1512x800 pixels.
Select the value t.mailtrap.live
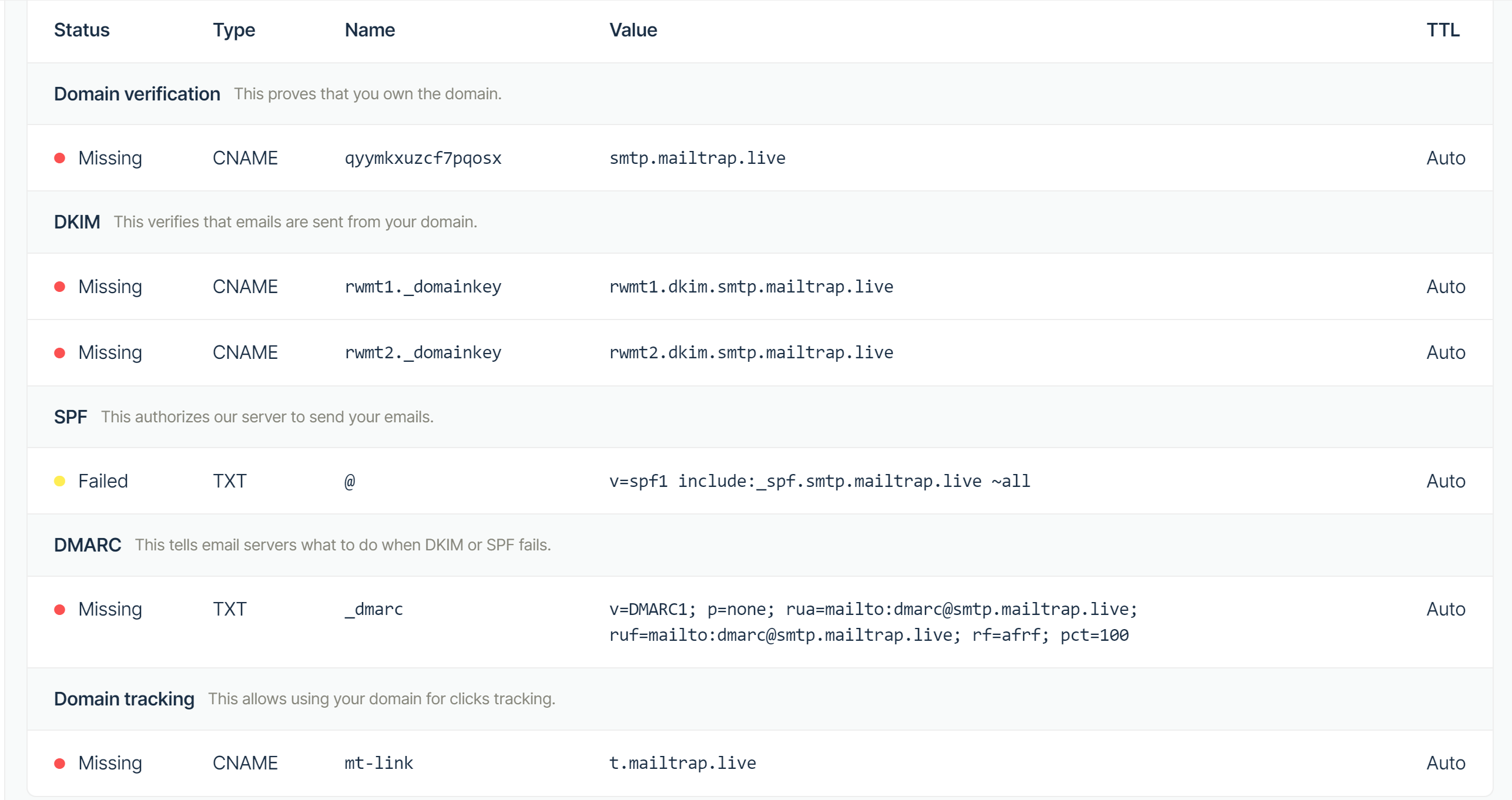coord(683,763)
